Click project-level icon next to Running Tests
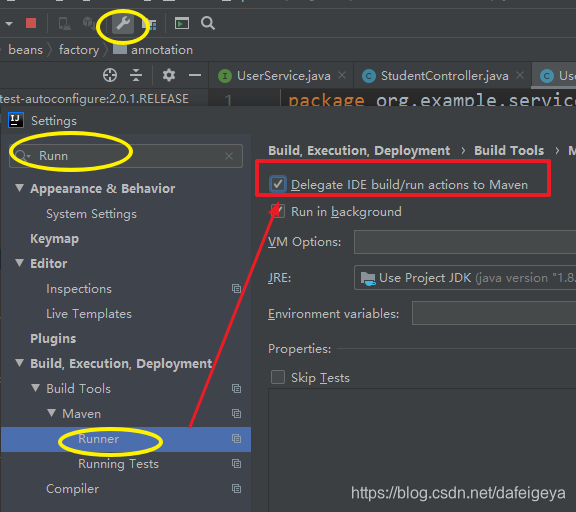 (x=237, y=464)
